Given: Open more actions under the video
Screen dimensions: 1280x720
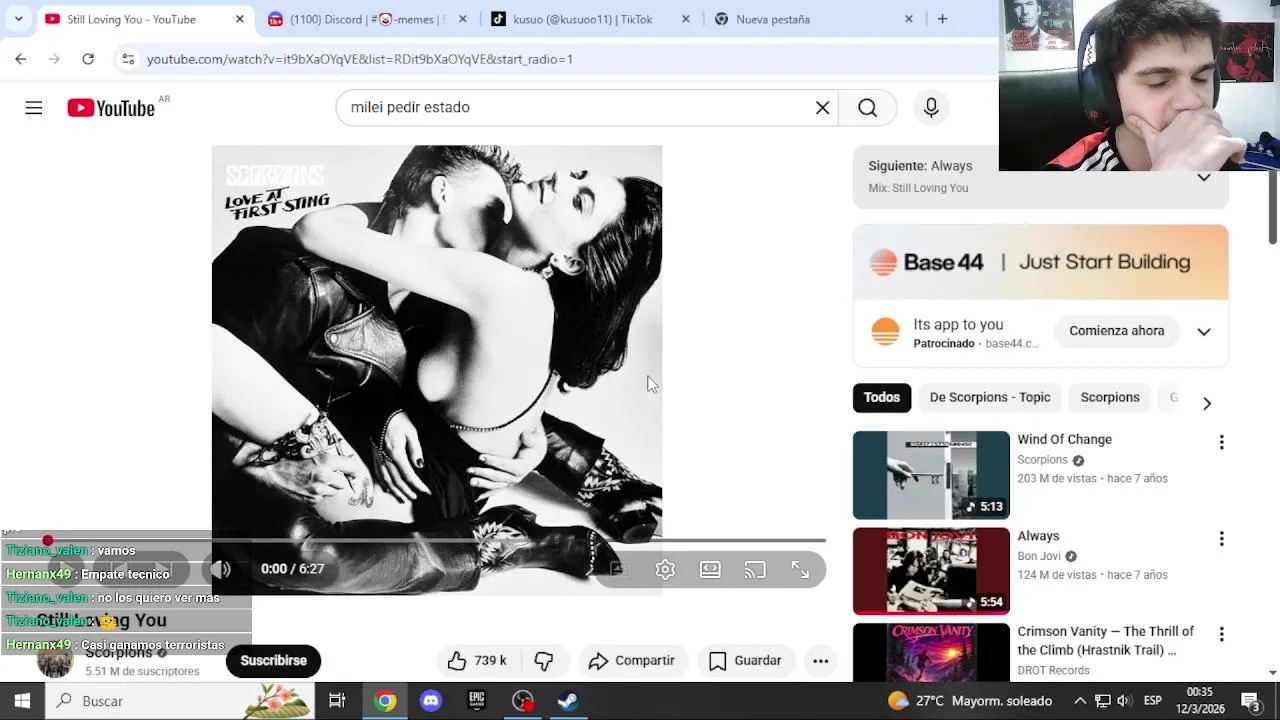Looking at the screenshot, I should click(x=820, y=660).
